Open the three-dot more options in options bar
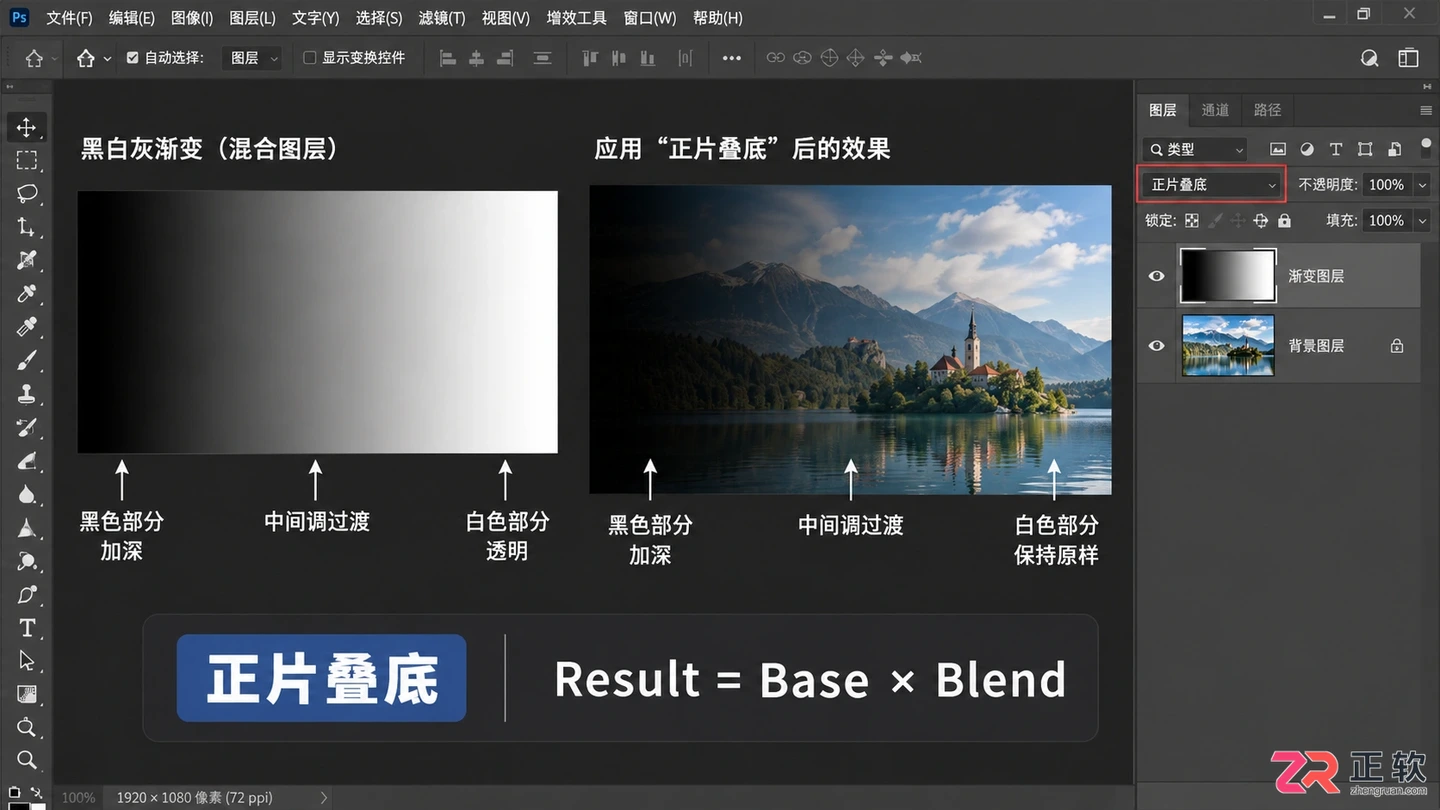The height and width of the screenshot is (810, 1440). 732,58
